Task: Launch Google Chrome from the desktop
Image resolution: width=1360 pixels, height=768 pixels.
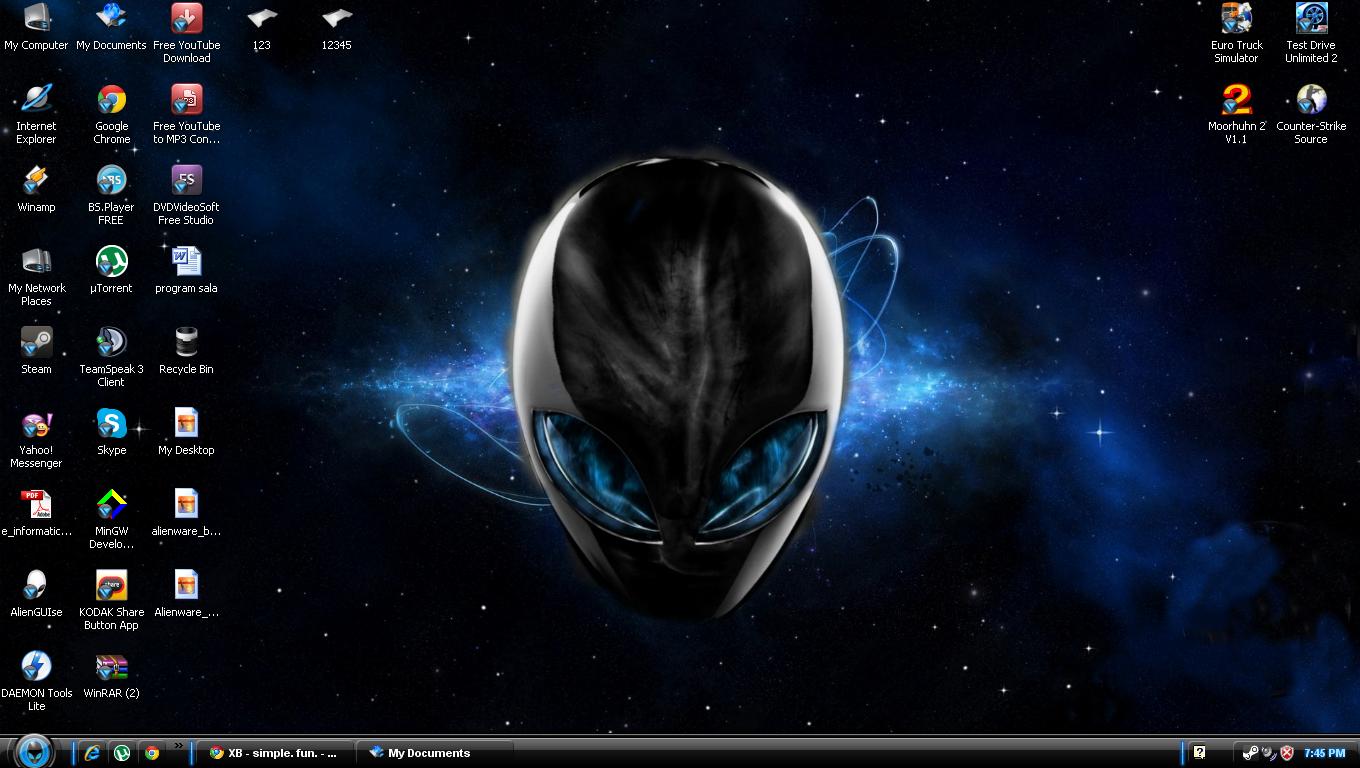Action: 111,114
